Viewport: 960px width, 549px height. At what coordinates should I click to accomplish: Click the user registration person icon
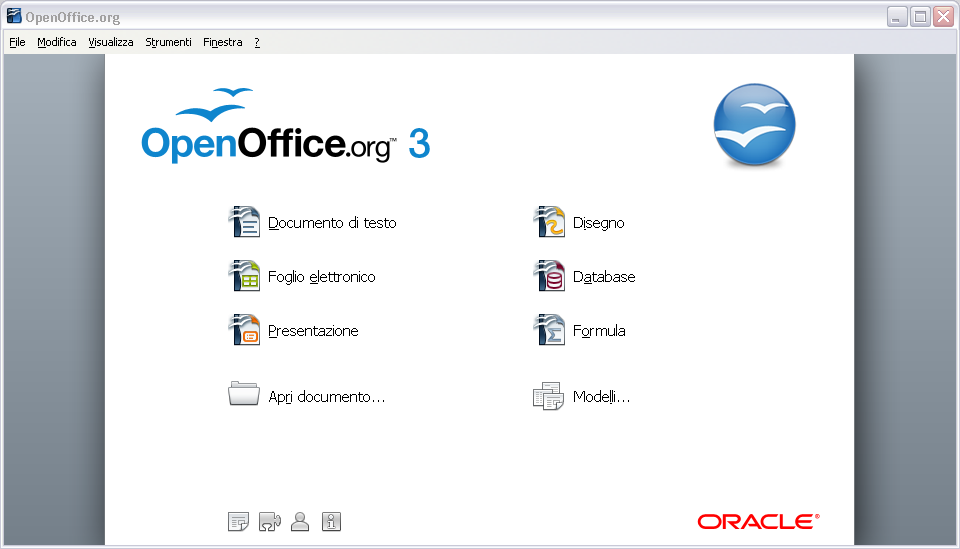(x=300, y=522)
